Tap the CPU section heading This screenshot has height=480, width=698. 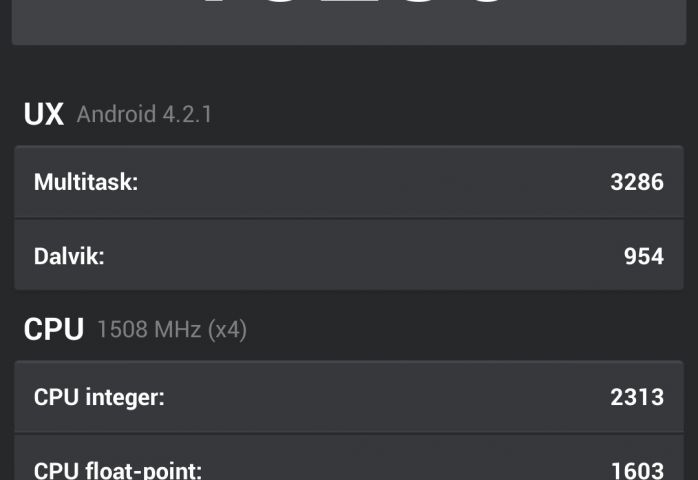click(x=53, y=329)
